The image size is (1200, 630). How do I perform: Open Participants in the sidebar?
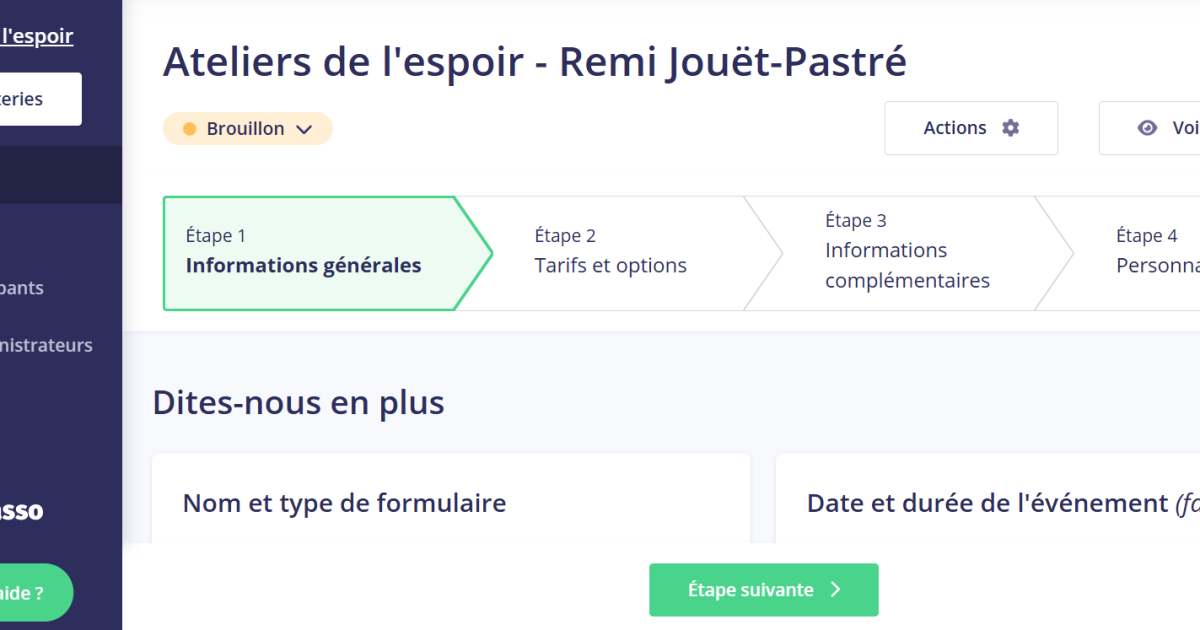point(22,288)
